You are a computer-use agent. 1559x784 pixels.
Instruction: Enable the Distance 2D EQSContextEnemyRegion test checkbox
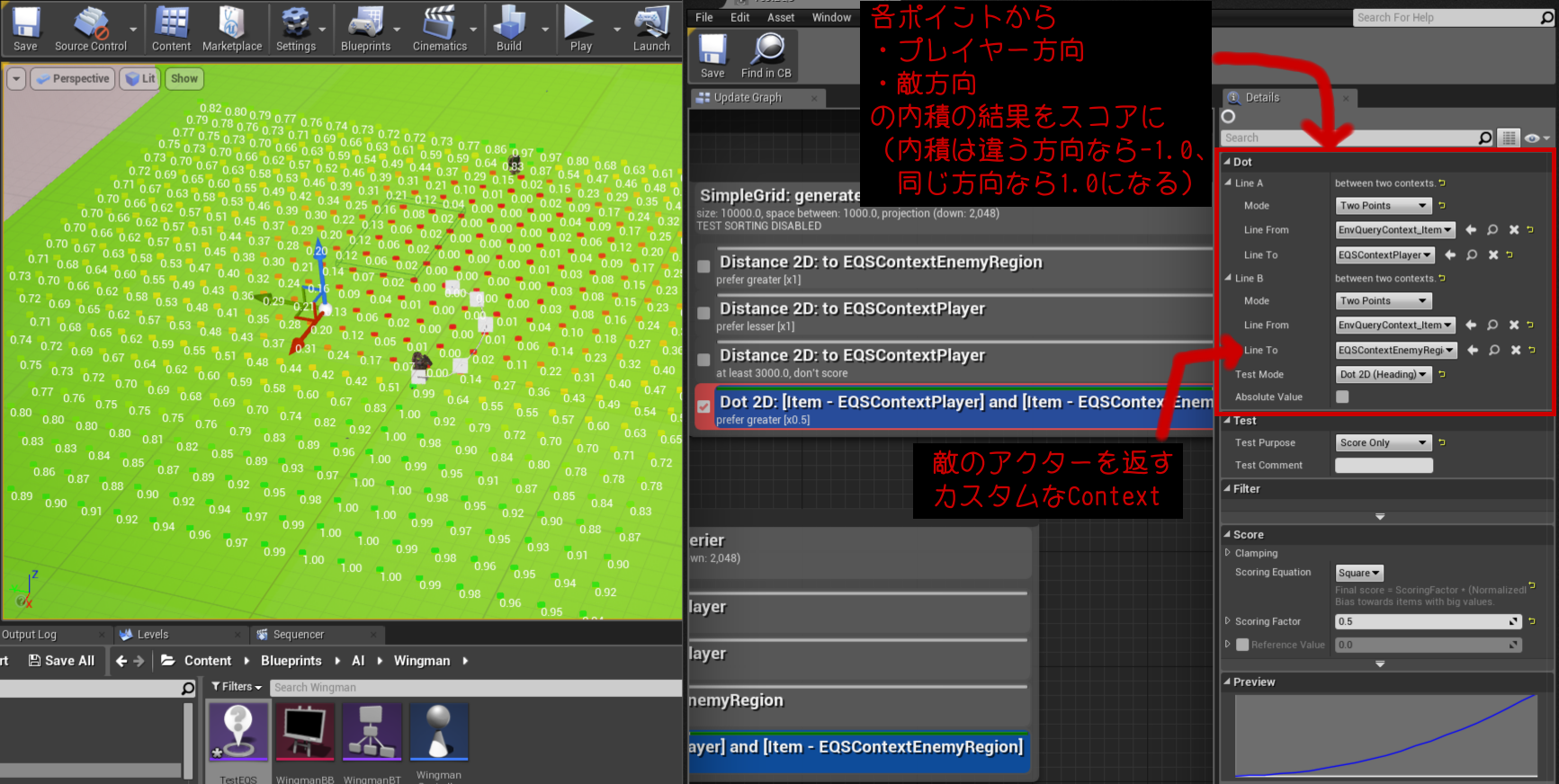tap(704, 266)
